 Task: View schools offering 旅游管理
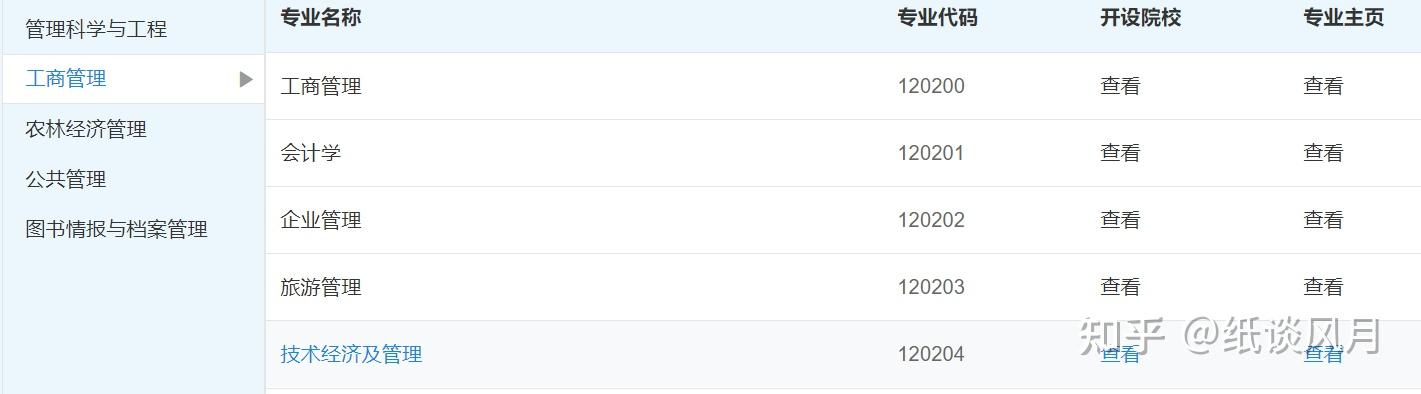[x=1120, y=287]
